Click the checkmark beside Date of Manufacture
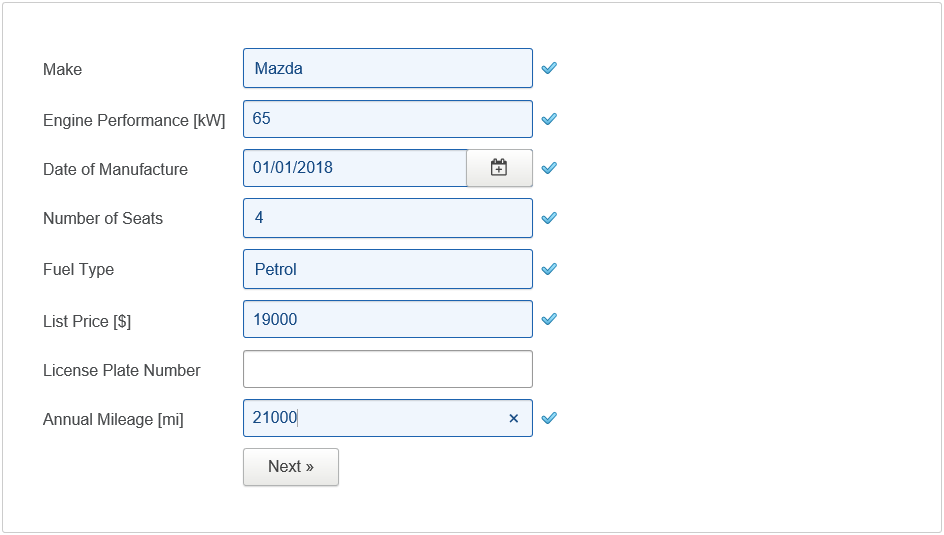 549,168
